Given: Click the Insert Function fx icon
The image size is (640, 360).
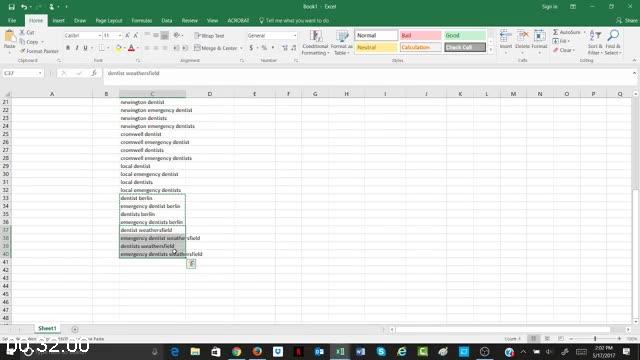Looking at the screenshot, I should [94, 73].
